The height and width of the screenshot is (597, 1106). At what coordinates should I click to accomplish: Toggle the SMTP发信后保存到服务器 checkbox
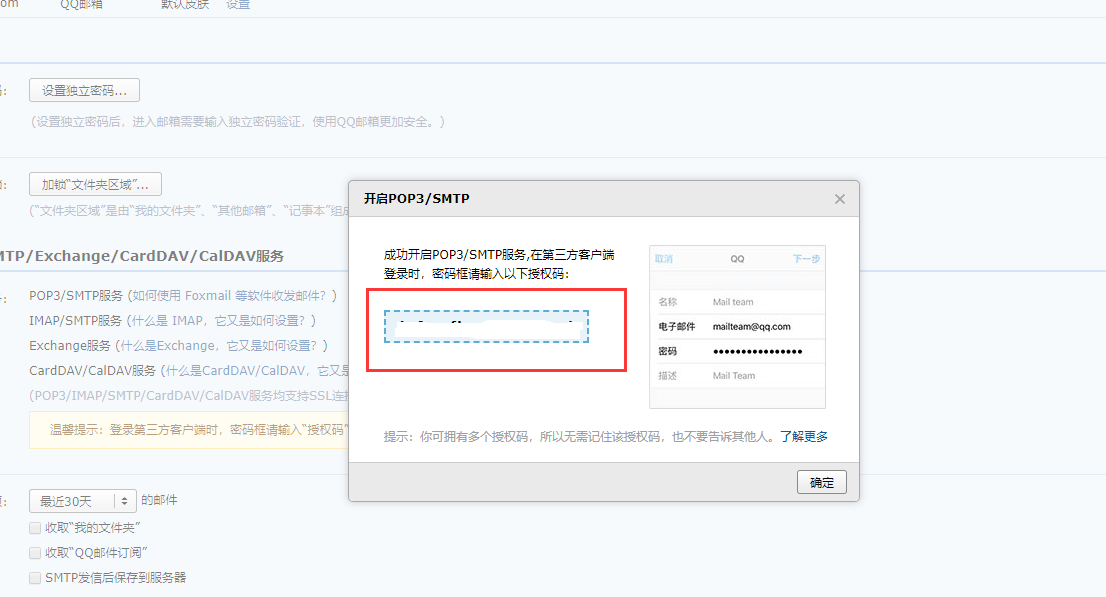pos(36,577)
